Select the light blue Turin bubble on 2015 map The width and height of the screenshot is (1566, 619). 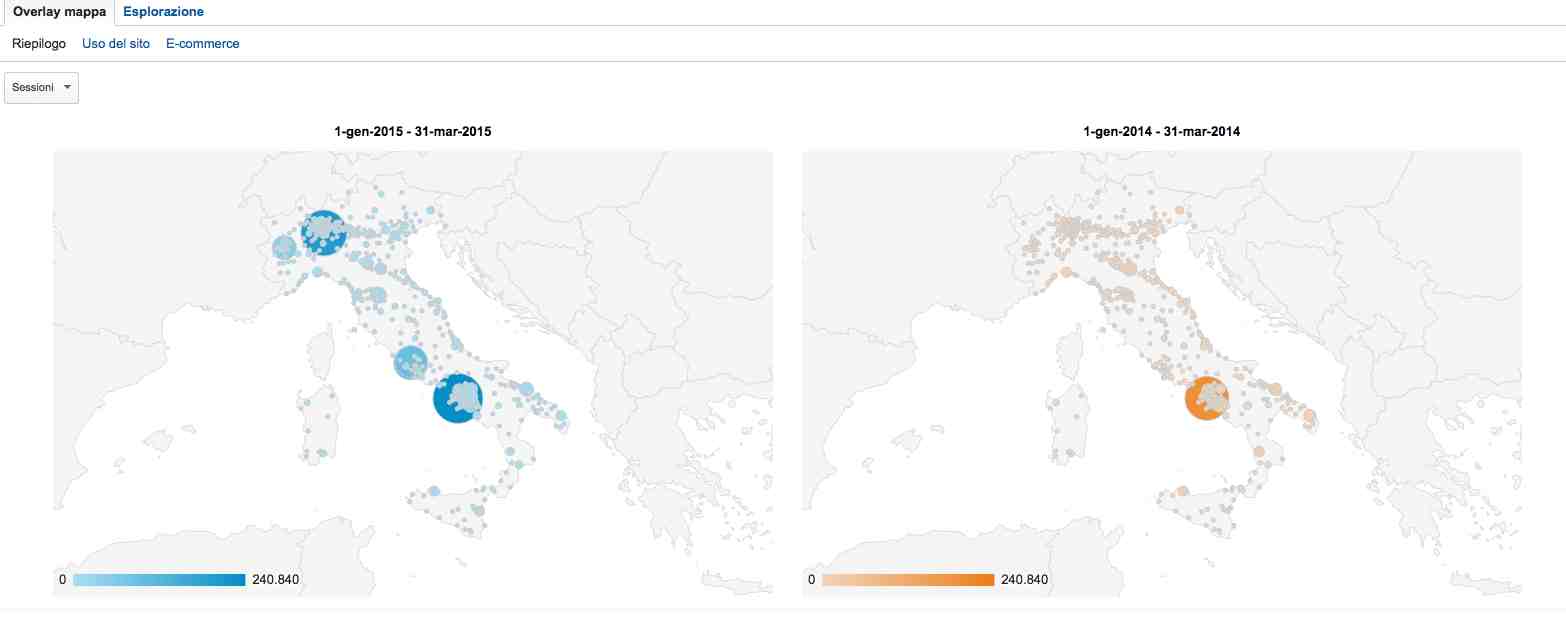[284, 247]
